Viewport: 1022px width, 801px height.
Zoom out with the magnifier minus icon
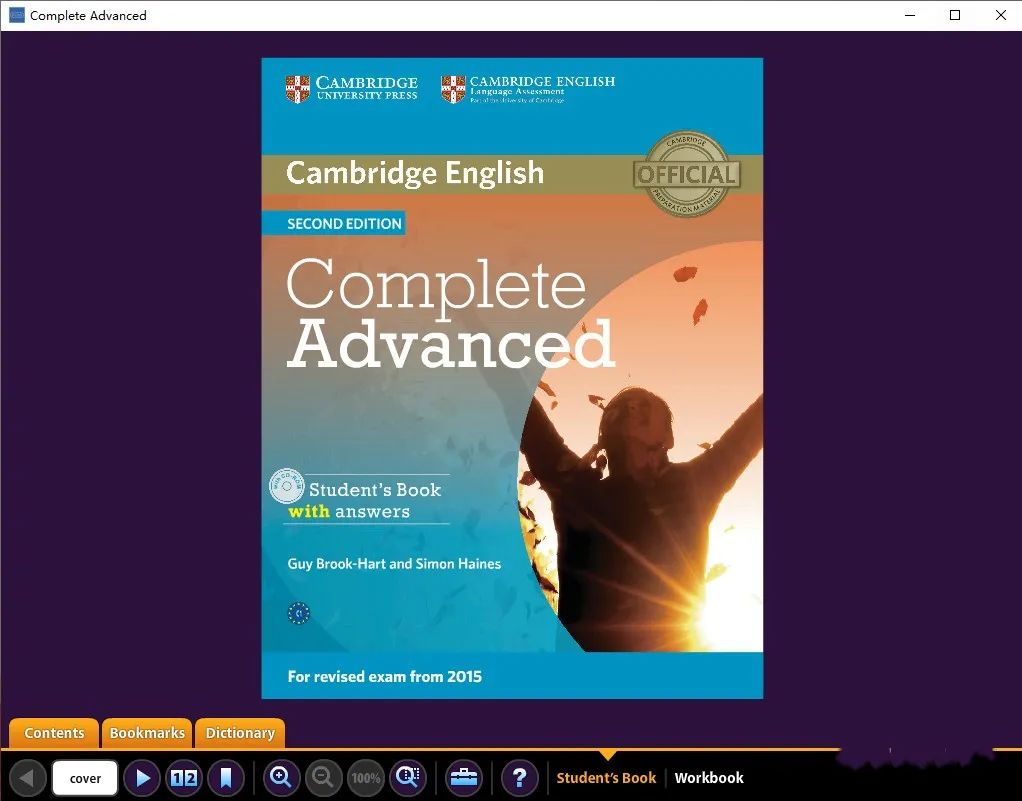[x=323, y=778]
